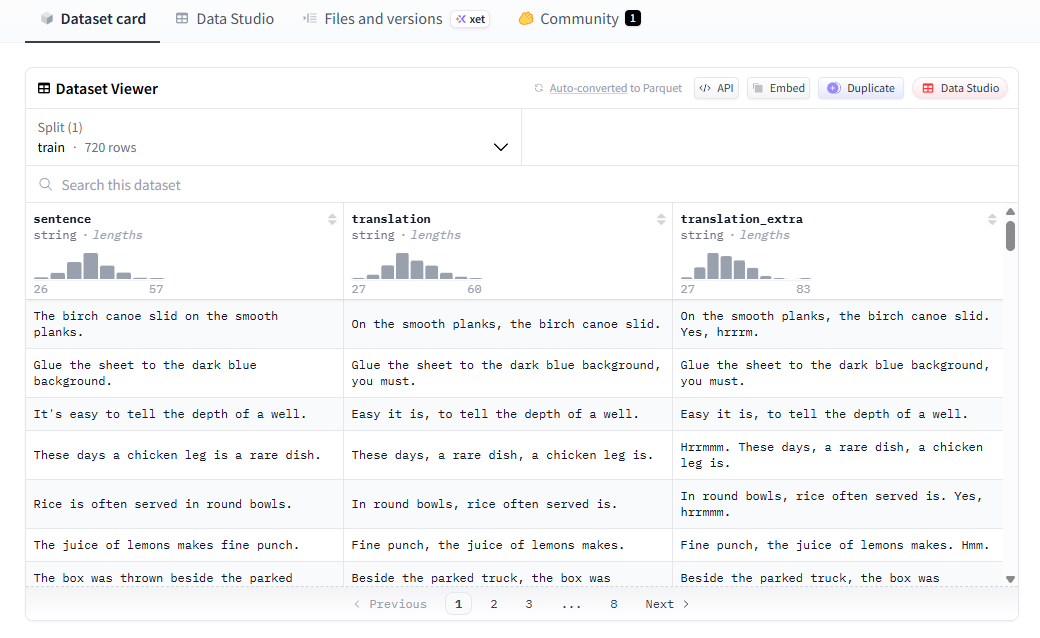Select 'Glue the sheet to the dark blue' sentence cell
Screen dimensions: 1040x638
tap(184, 373)
